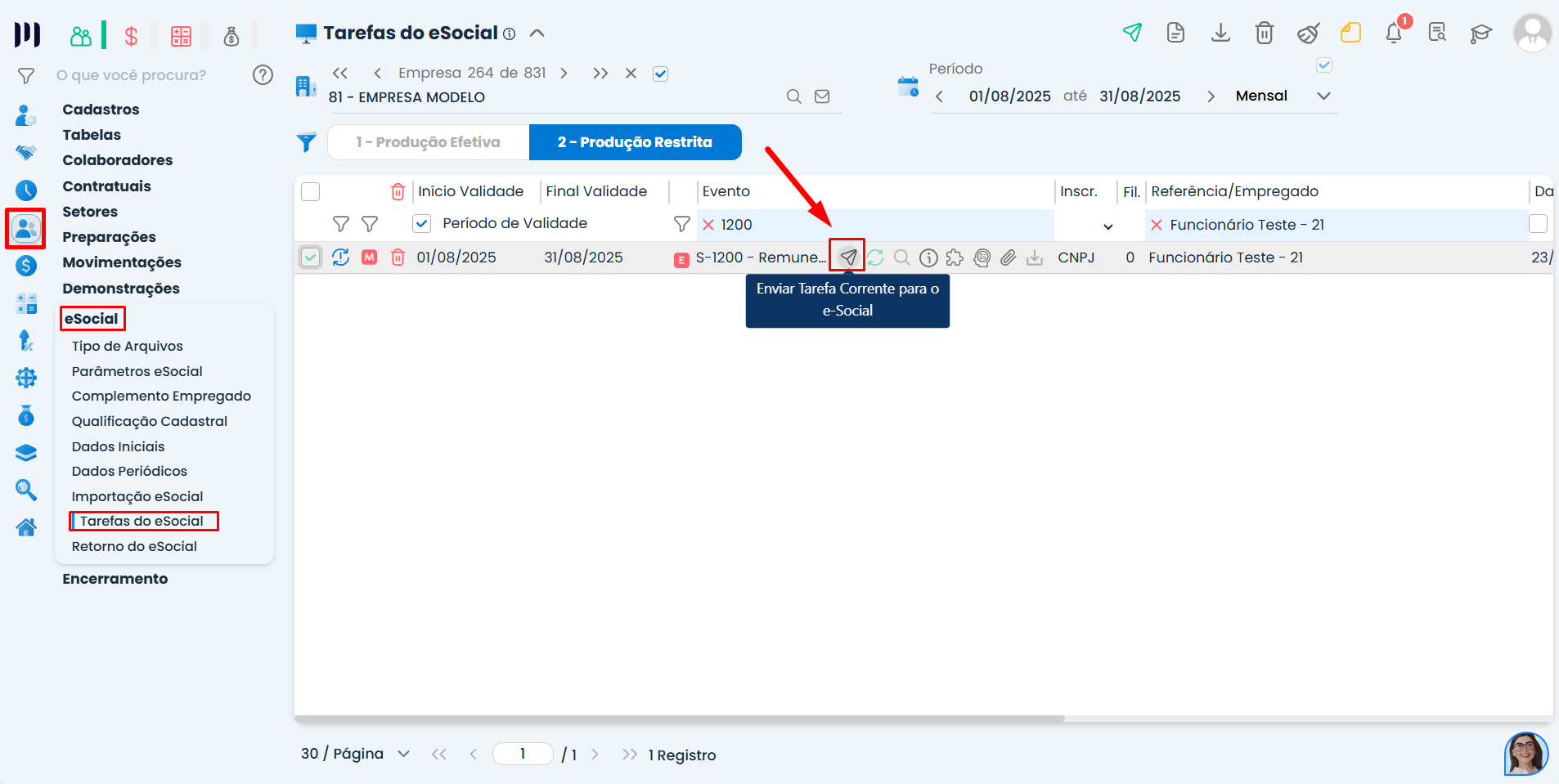Open the magnifier icon in S-1200 row
Viewport: 1559px width, 784px height.
coord(902,258)
